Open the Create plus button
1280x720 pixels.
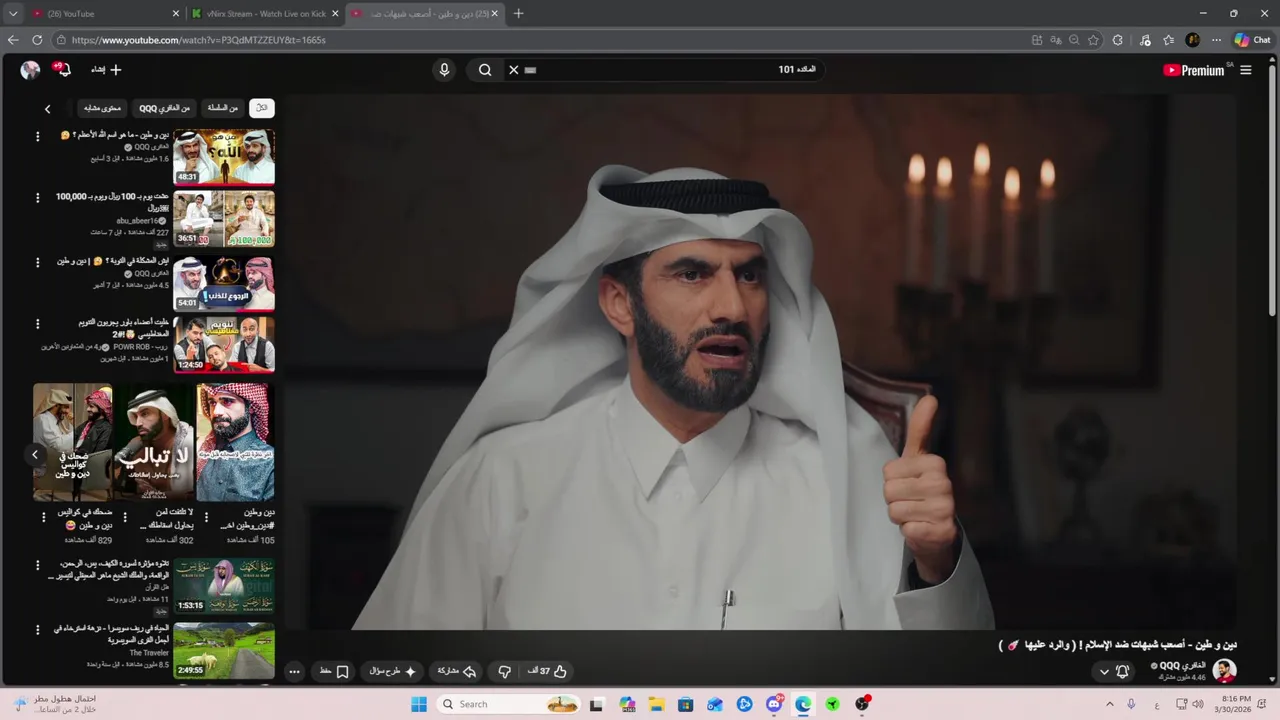click(x=106, y=70)
